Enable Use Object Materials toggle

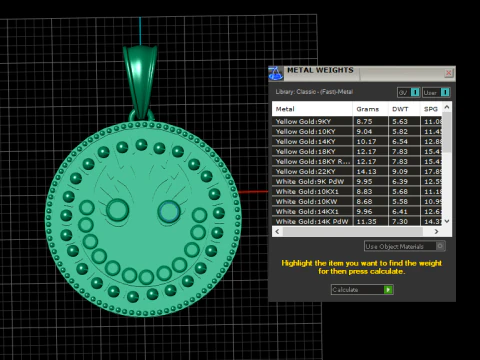point(405,246)
